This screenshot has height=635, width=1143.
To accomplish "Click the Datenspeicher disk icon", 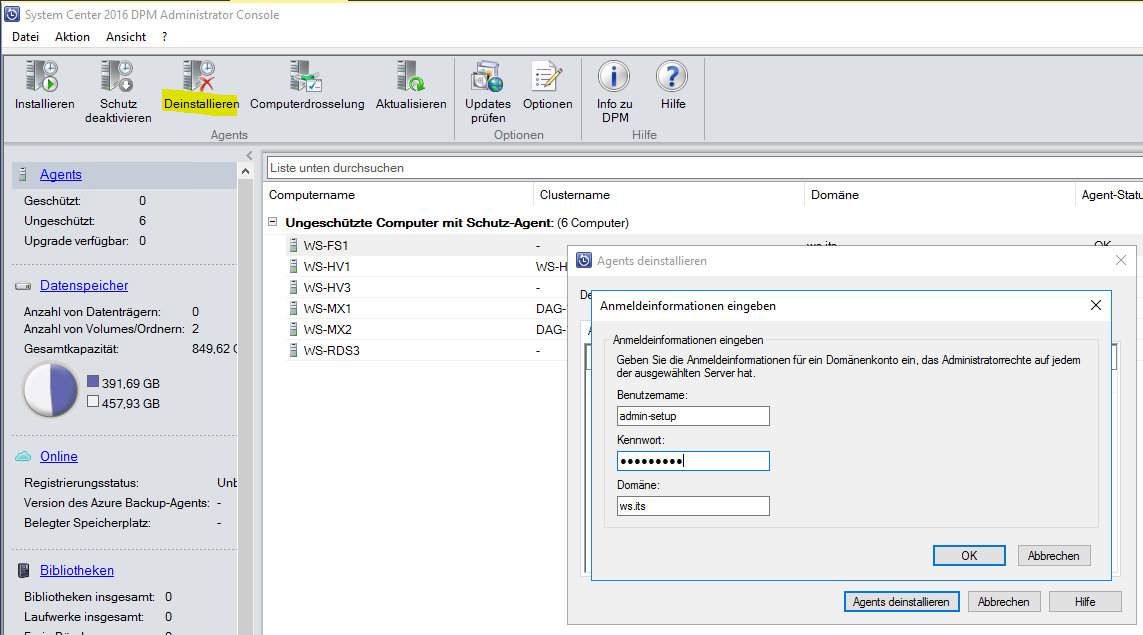I will click(23, 286).
